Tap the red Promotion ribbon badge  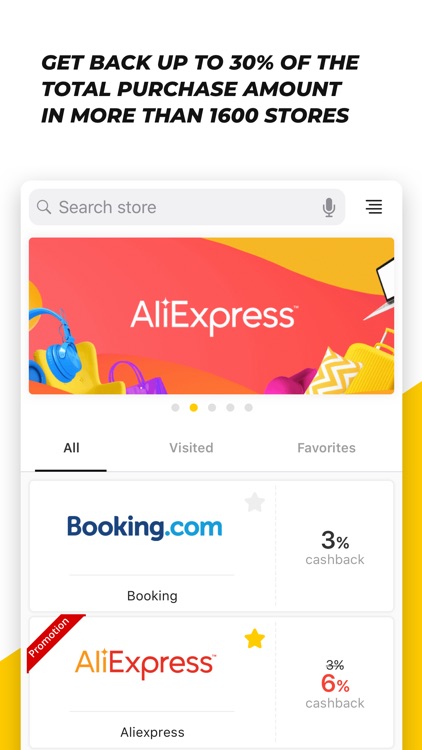click(54, 640)
